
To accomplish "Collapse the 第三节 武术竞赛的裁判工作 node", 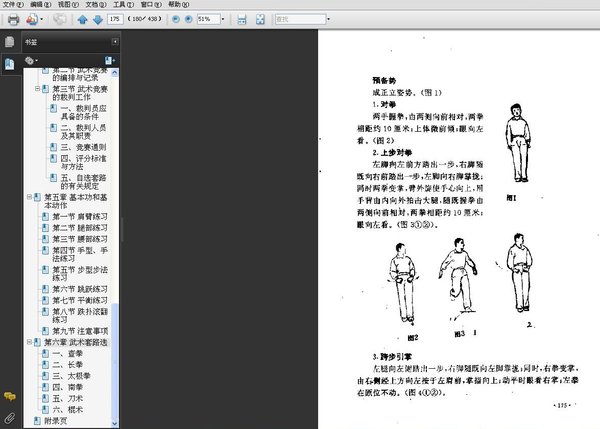I will (x=38, y=89).
